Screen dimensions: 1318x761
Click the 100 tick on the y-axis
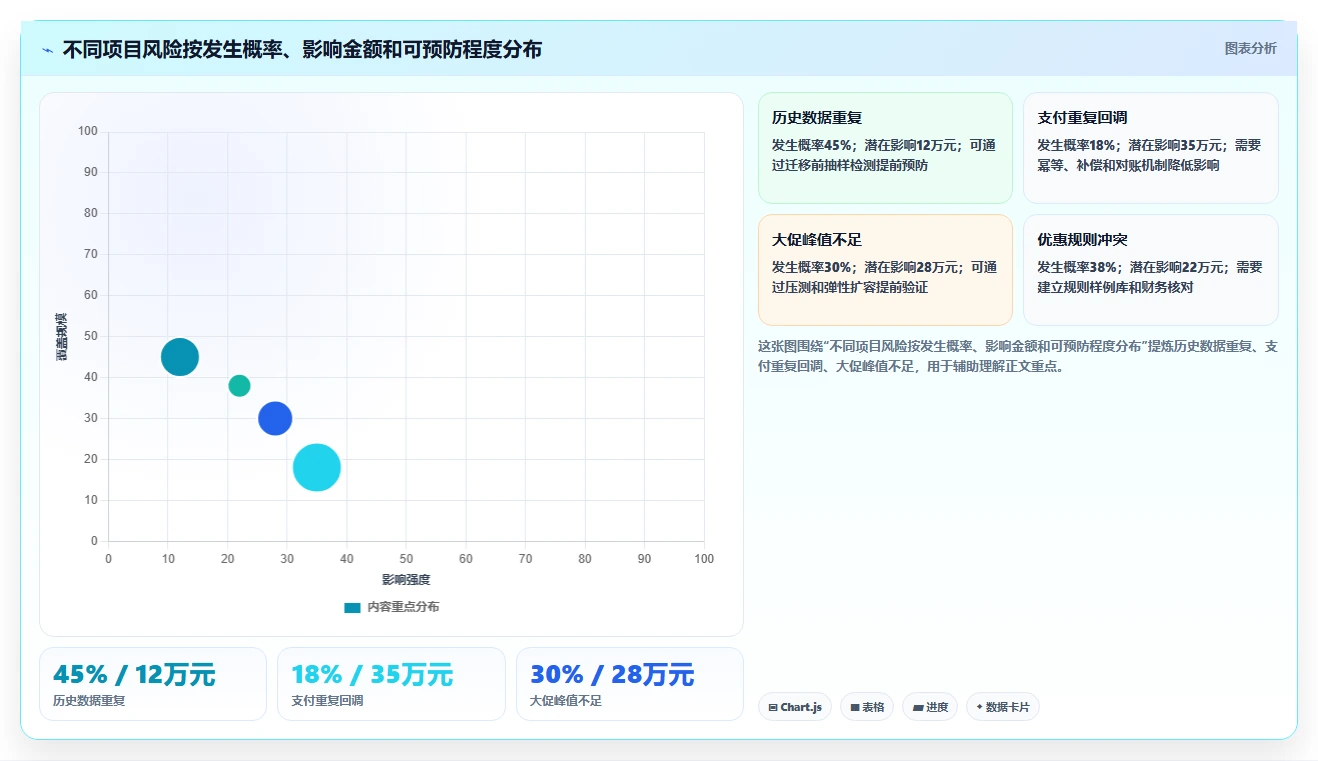(x=88, y=131)
